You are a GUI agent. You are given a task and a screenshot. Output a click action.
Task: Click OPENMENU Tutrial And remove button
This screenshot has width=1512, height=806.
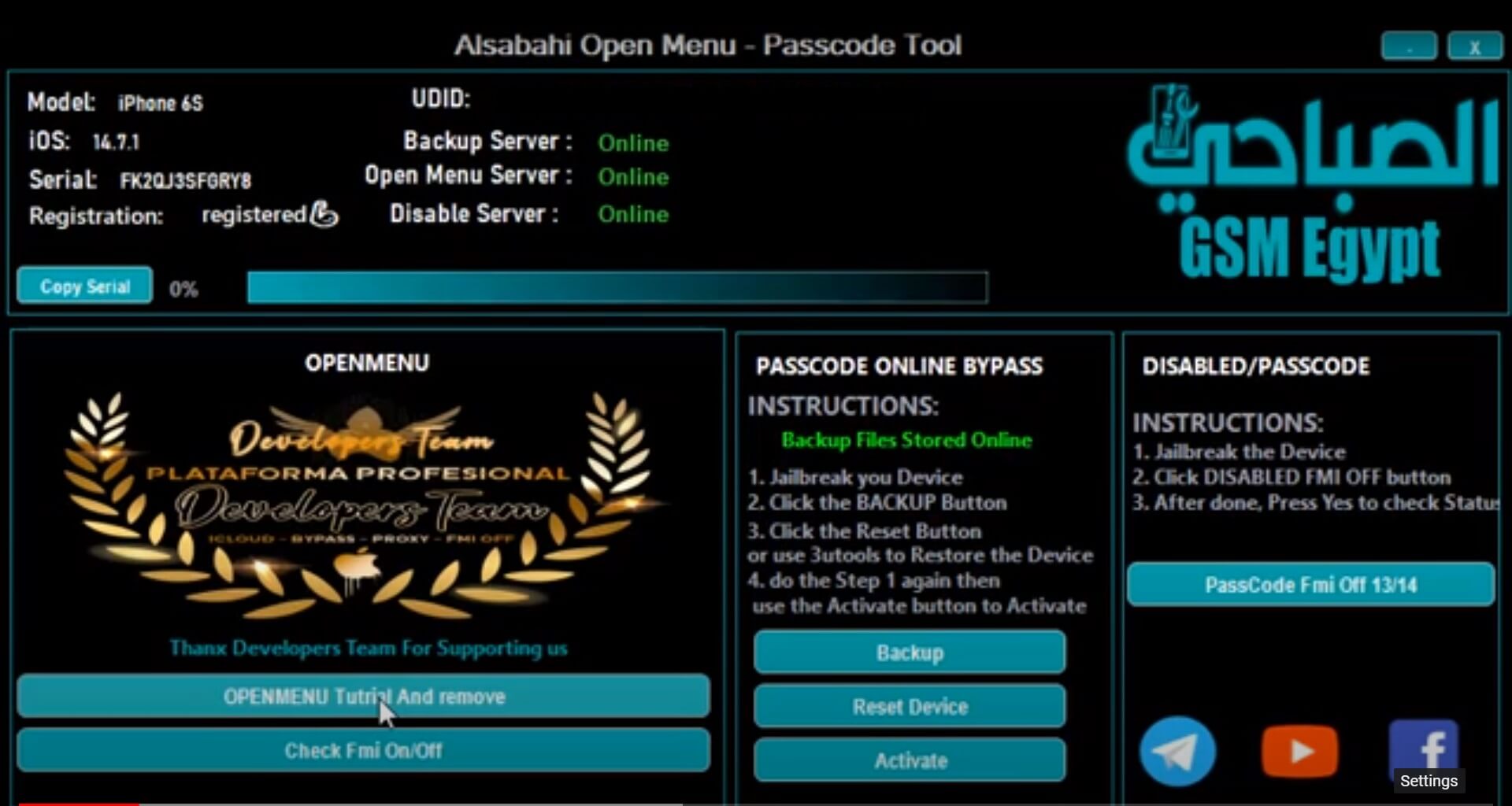pyautogui.click(x=364, y=696)
